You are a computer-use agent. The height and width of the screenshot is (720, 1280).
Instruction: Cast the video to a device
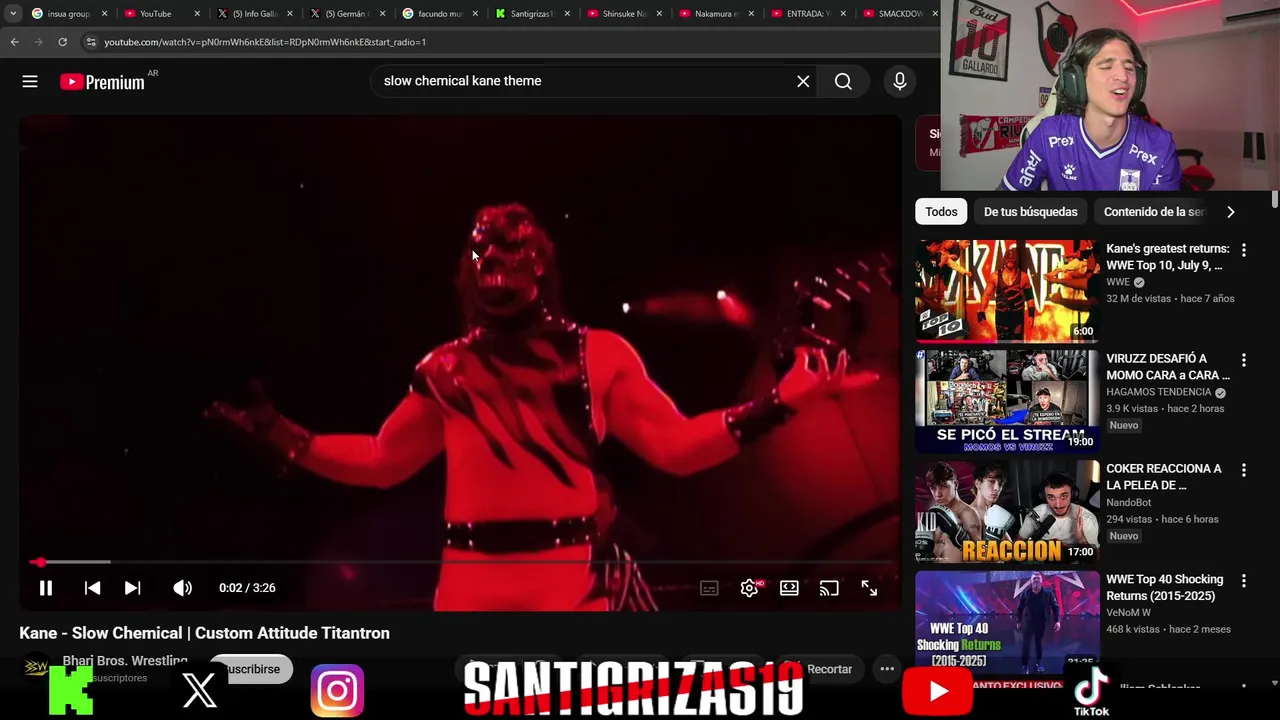[829, 588]
